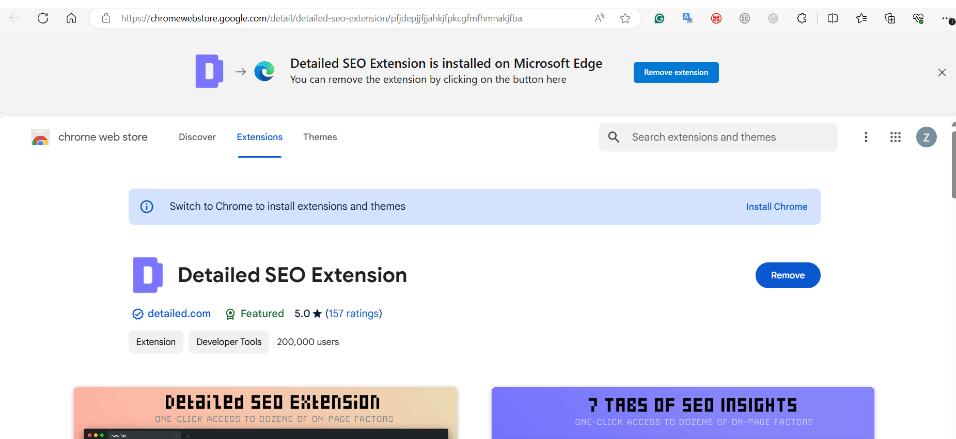Open the red circular extension icon
Screen dimensions: 956x439
click(x=716, y=18)
